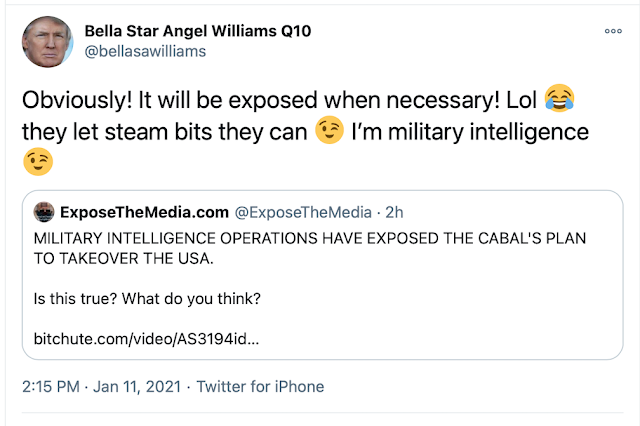This screenshot has height=426, width=640.
Task: Open Bella Star Angel Williams Q10 profile name
Action: 198,31
